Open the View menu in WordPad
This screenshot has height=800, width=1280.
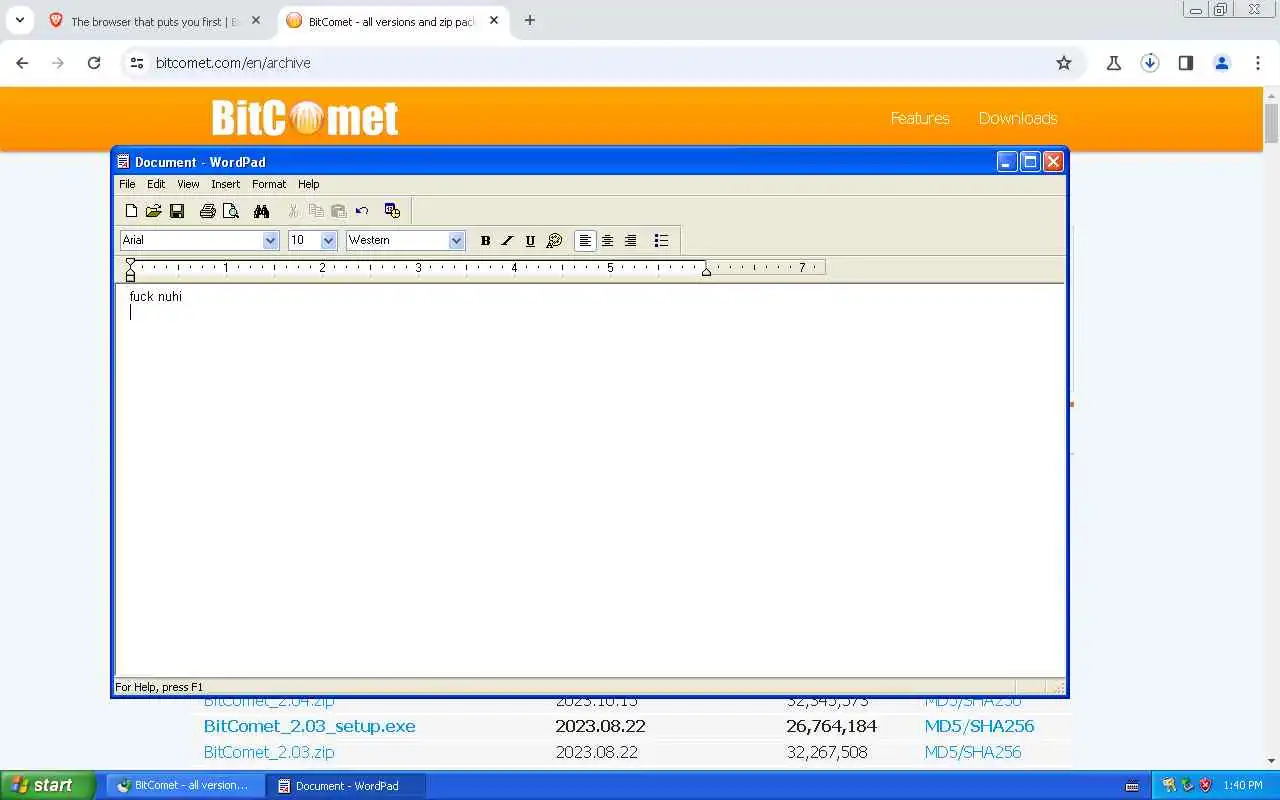pyautogui.click(x=188, y=184)
